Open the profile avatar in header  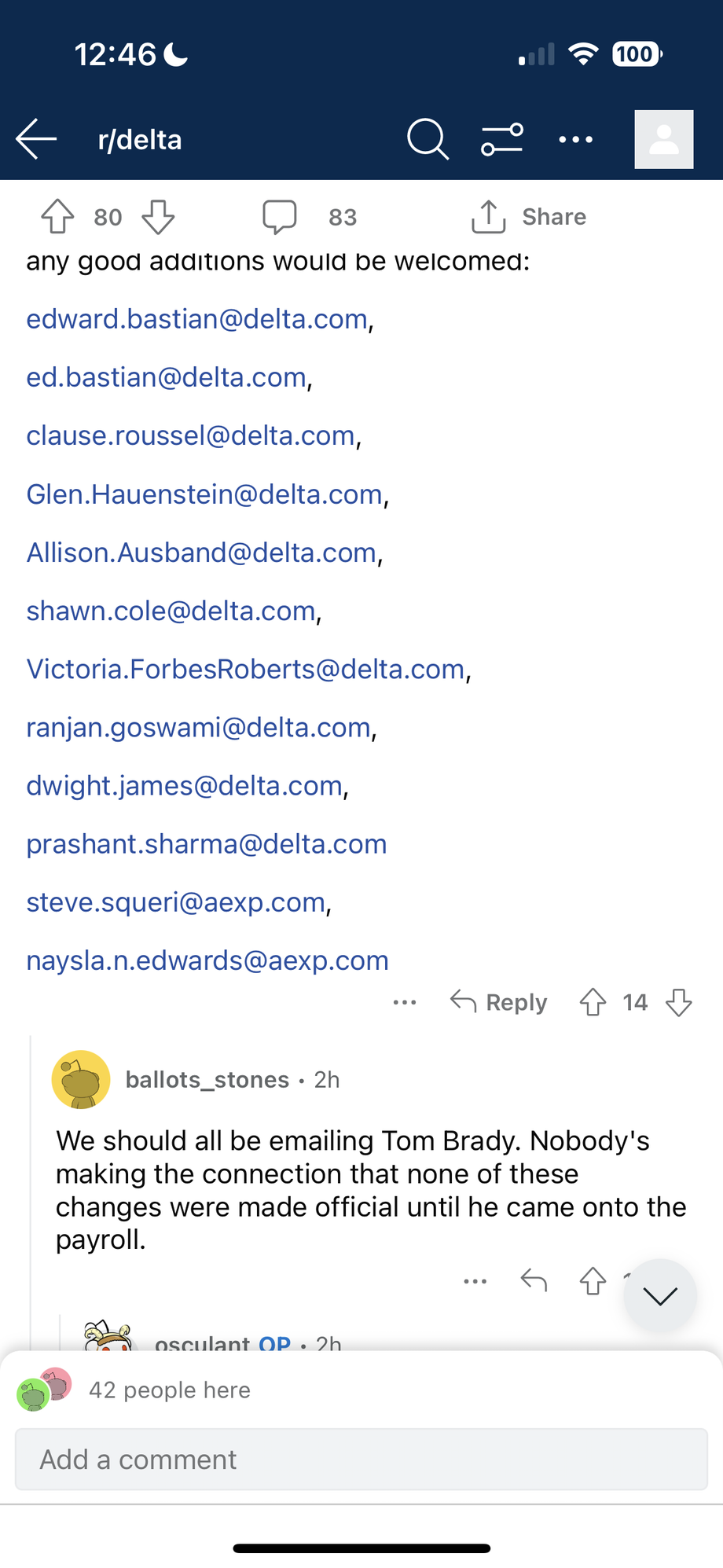click(x=664, y=139)
